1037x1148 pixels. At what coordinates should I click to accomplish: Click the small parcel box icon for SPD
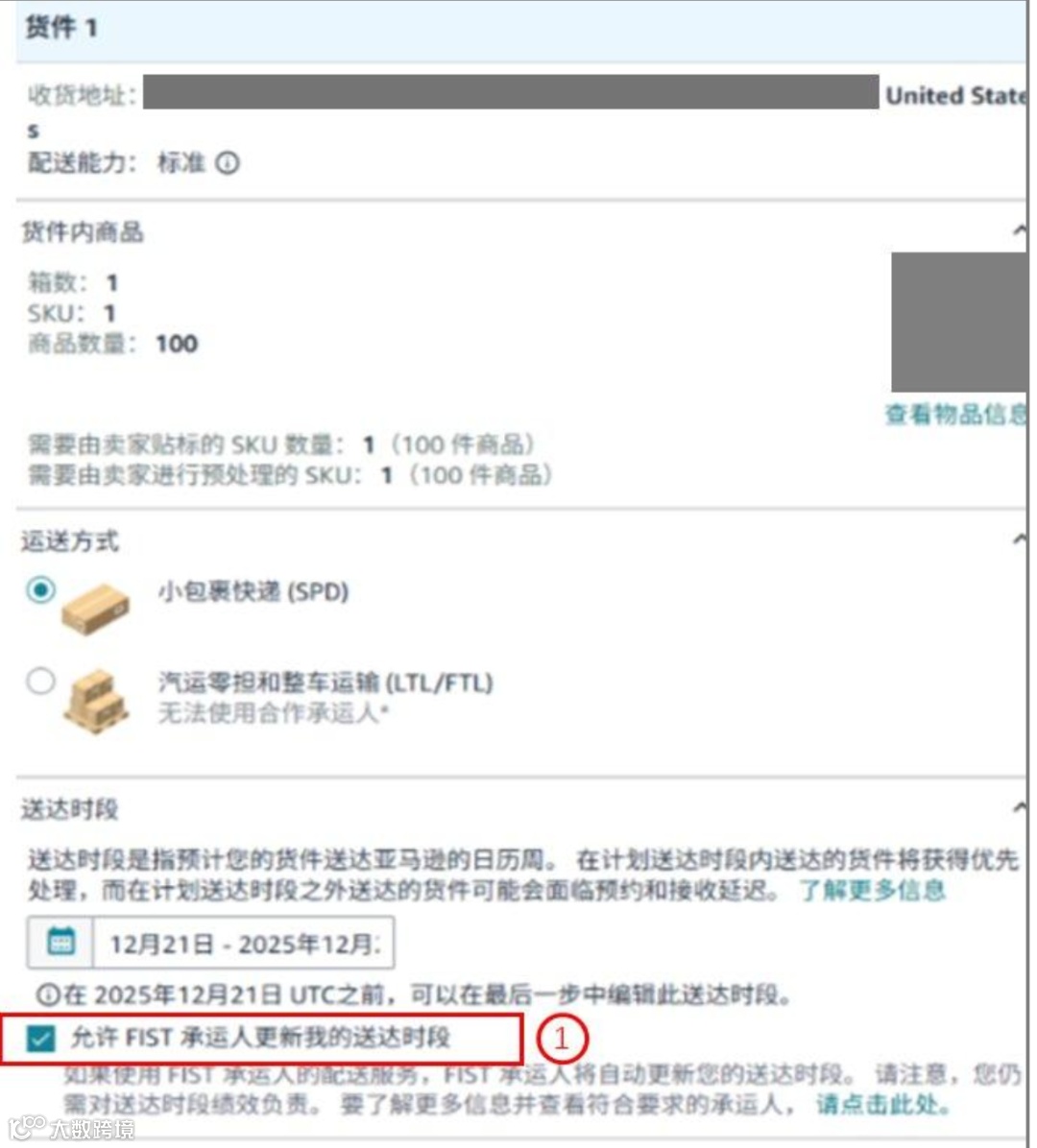click(x=96, y=610)
